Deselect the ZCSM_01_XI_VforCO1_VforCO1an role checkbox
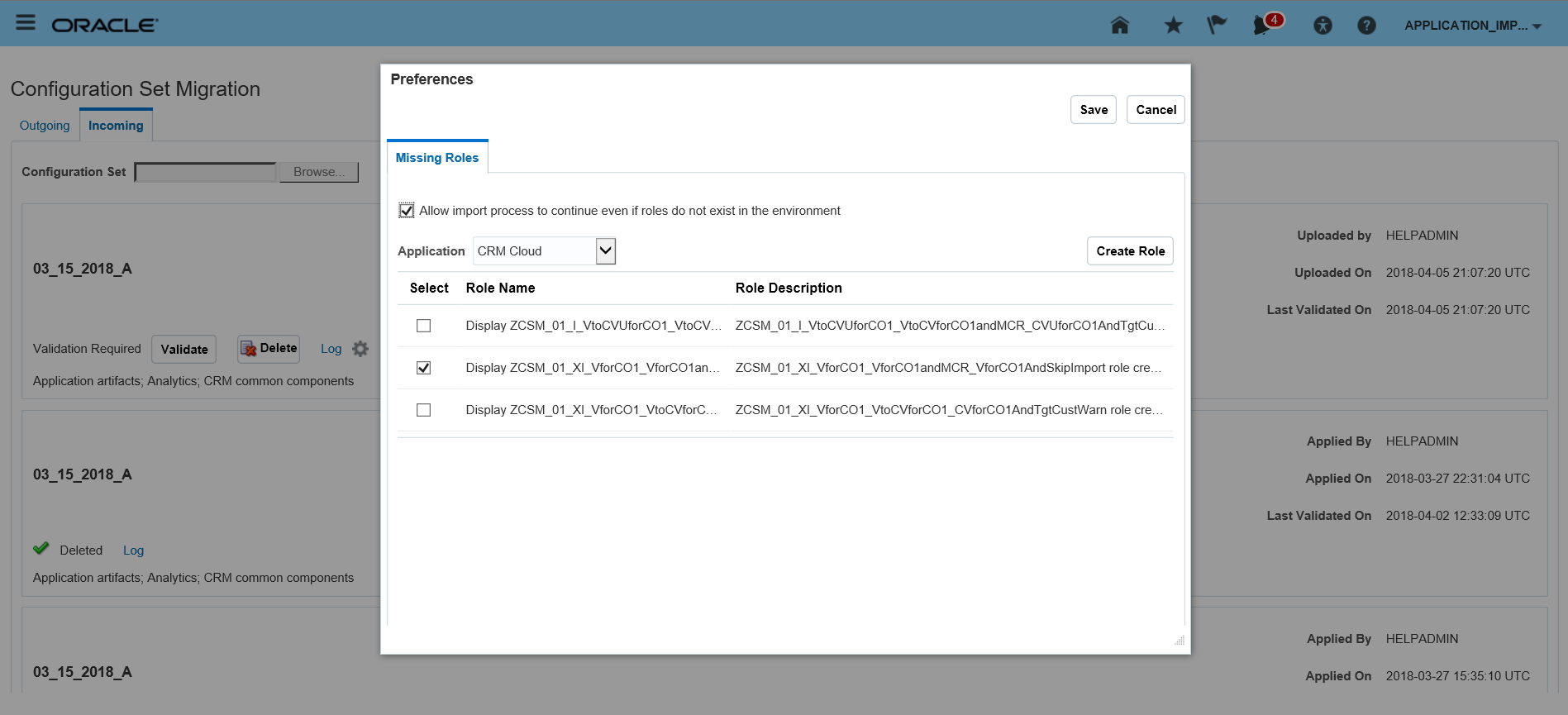 (x=424, y=368)
